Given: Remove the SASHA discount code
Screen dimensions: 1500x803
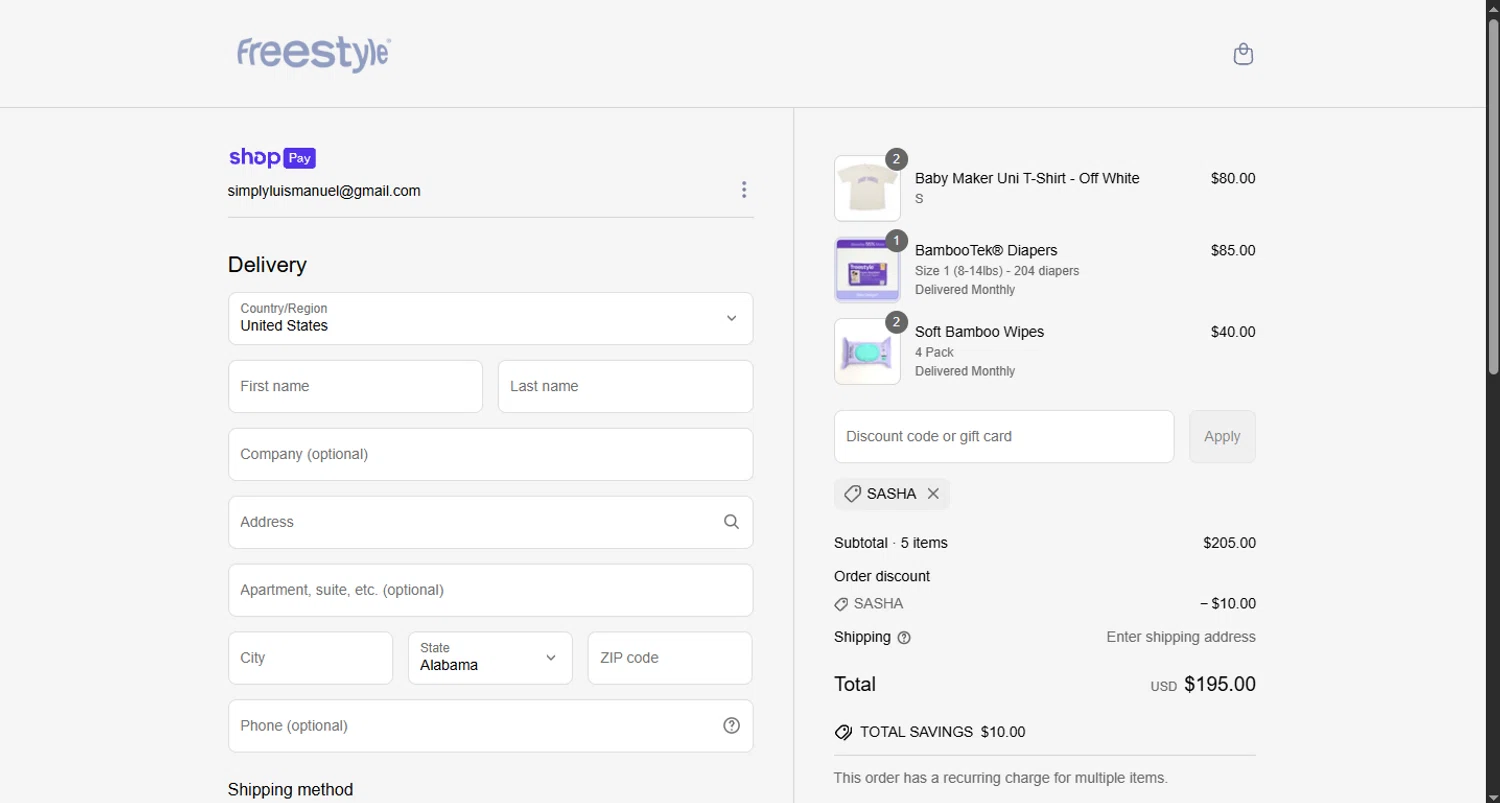Looking at the screenshot, I should click(933, 494).
